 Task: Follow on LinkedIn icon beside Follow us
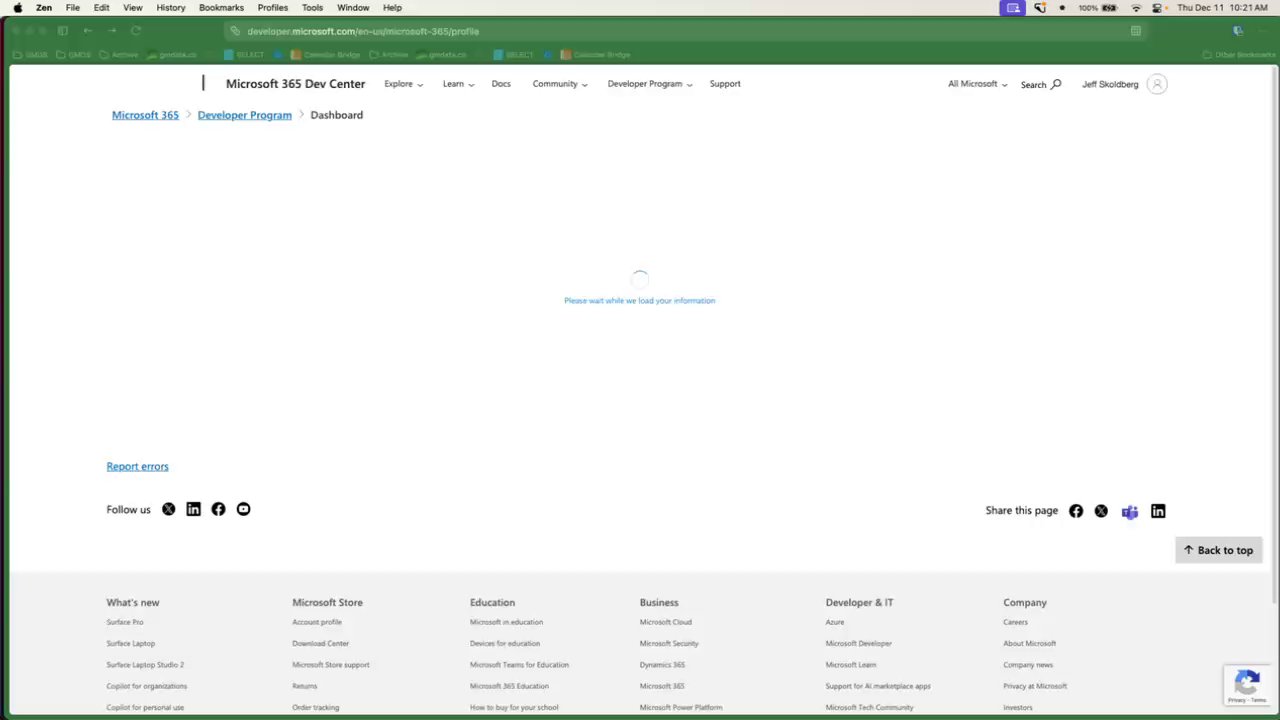point(193,509)
